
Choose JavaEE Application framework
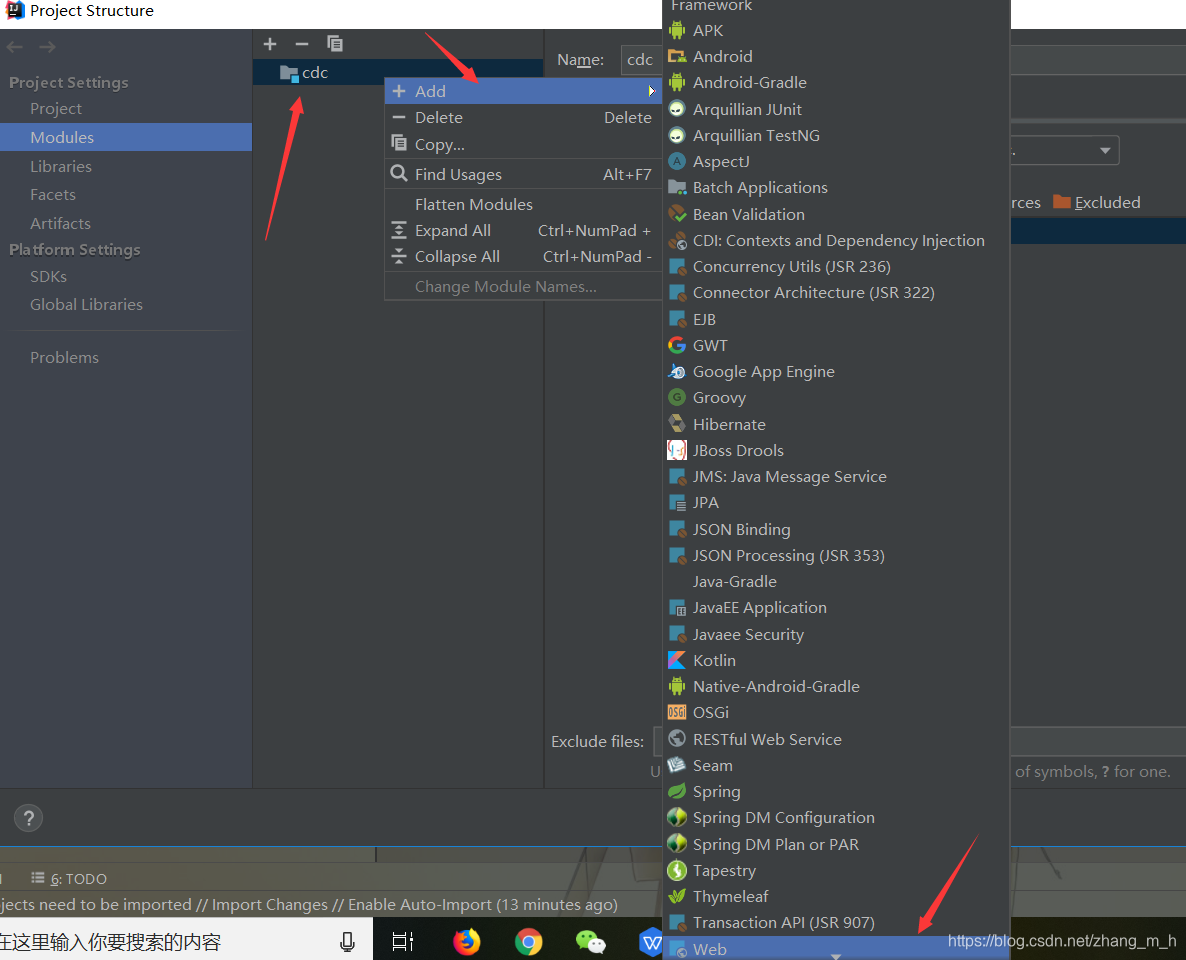(x=836, y=607)
